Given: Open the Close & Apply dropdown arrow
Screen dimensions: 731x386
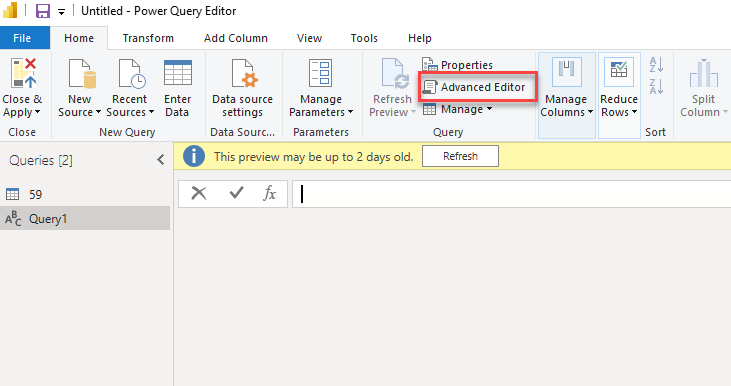Looking at the screenshot, I should [37, 112].
